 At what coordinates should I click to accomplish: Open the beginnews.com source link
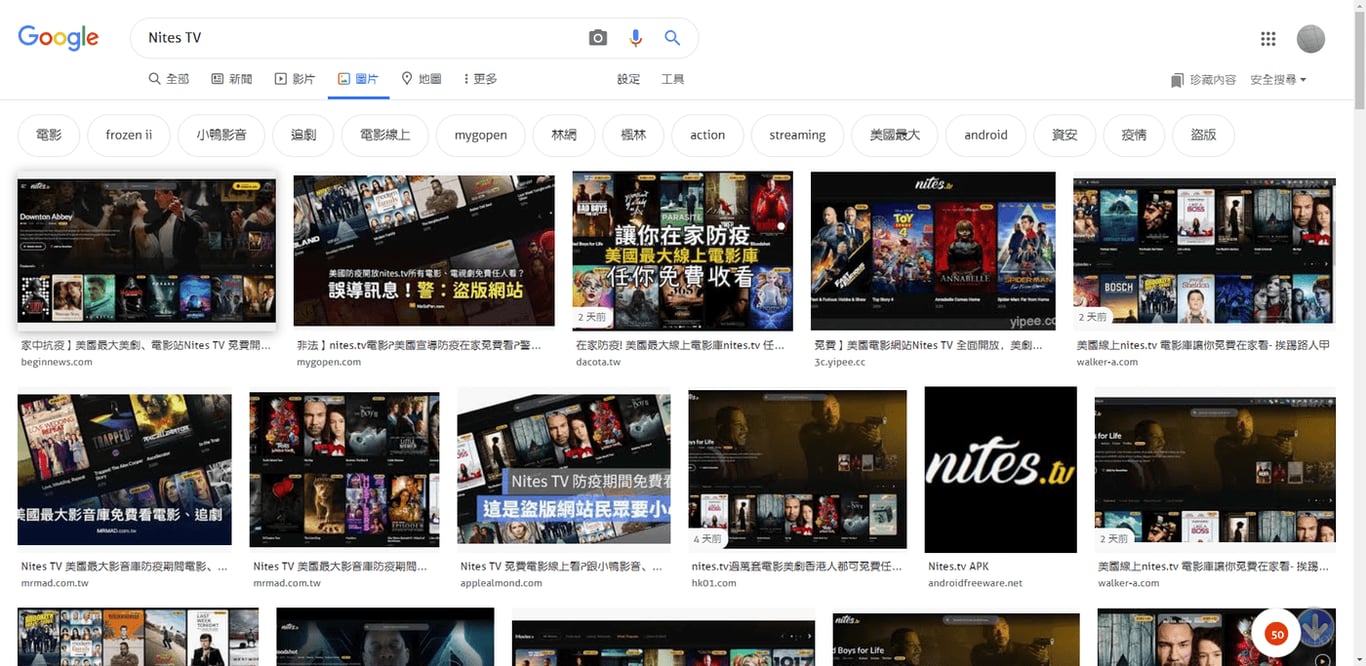click(57, 362)
